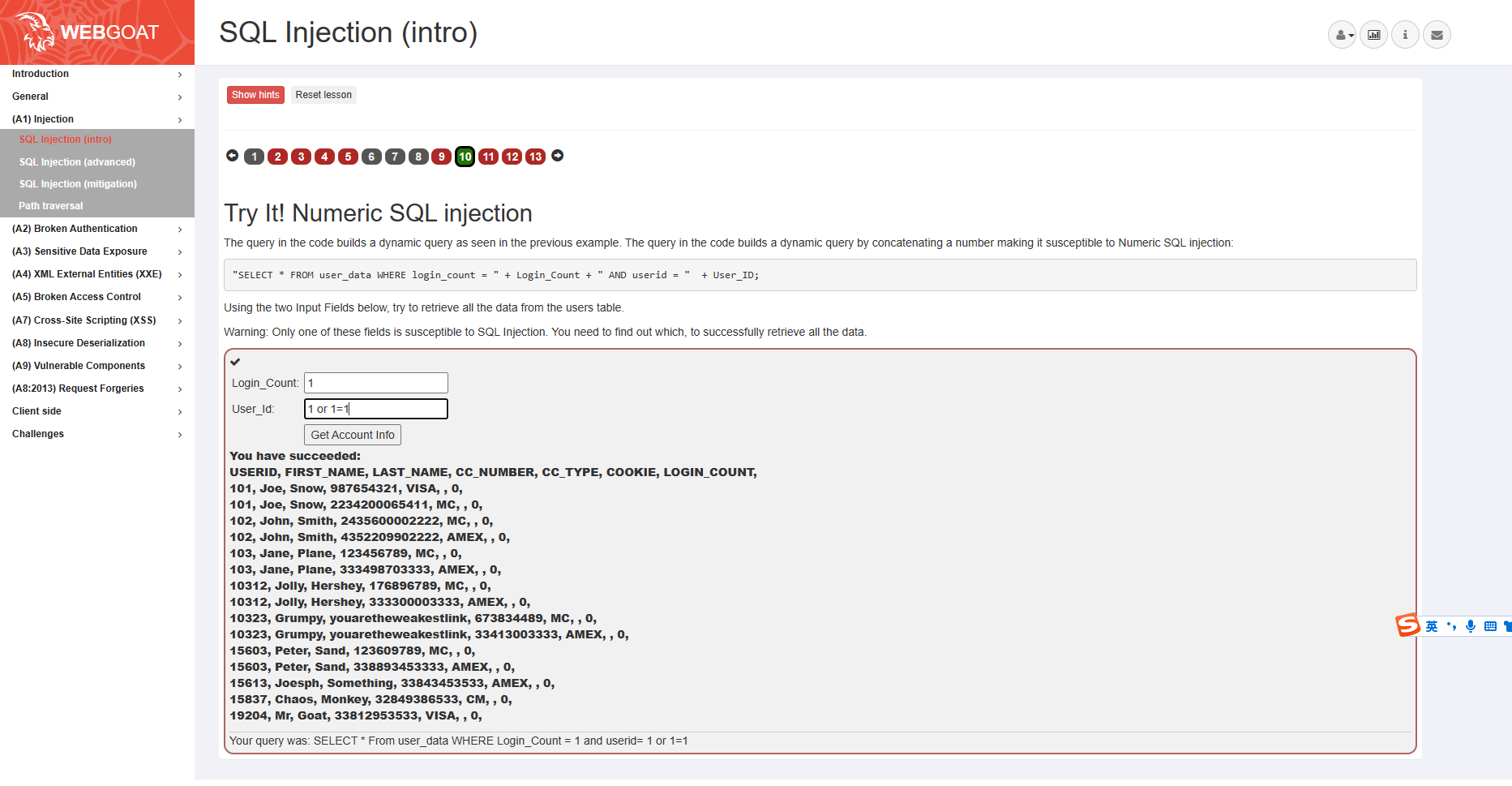This screenshot has height=786, width=1512.
Task: Select the Path traversal lesson
Action: pyautogui.click(x=51, y=206)
